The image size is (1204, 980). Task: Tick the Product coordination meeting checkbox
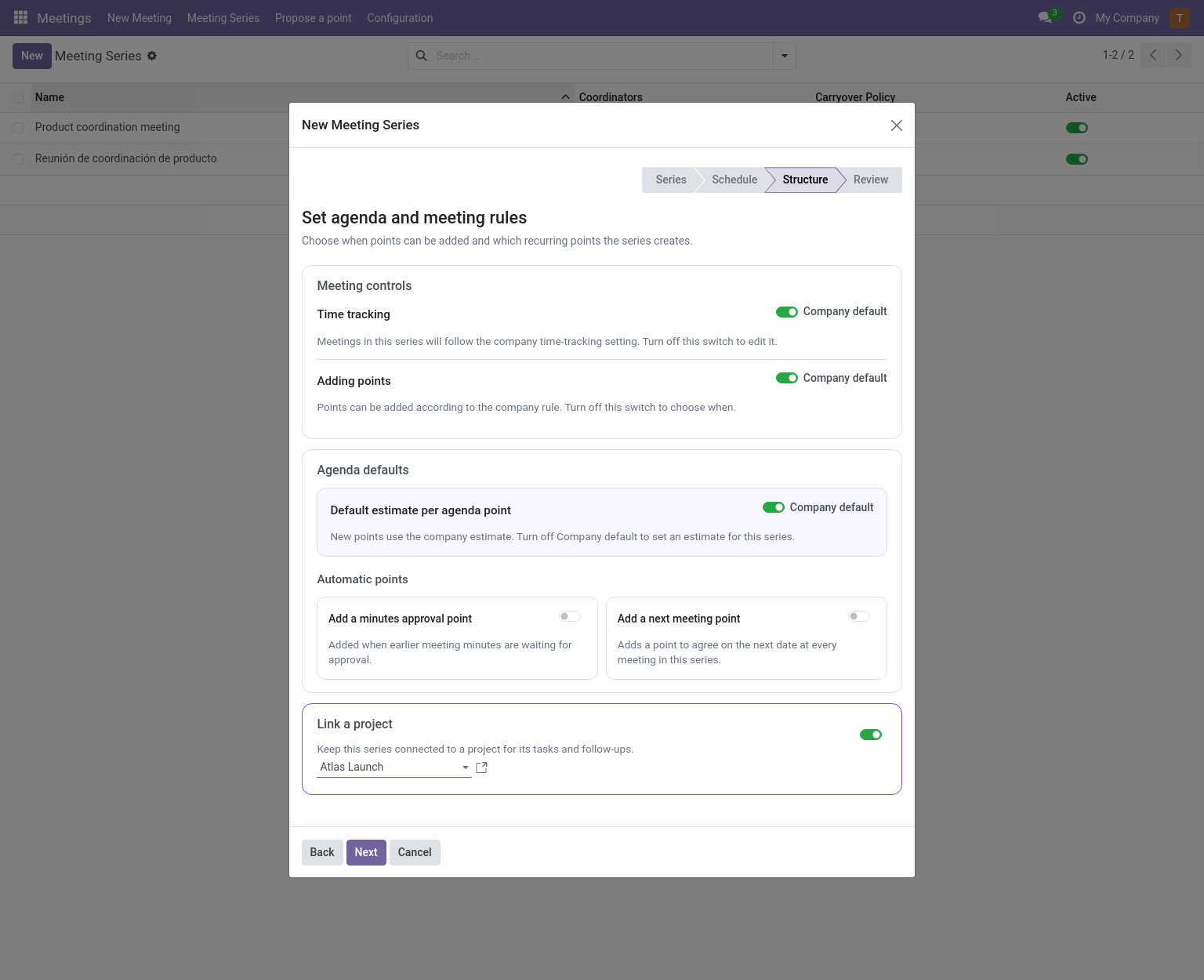tap(18, 128)
